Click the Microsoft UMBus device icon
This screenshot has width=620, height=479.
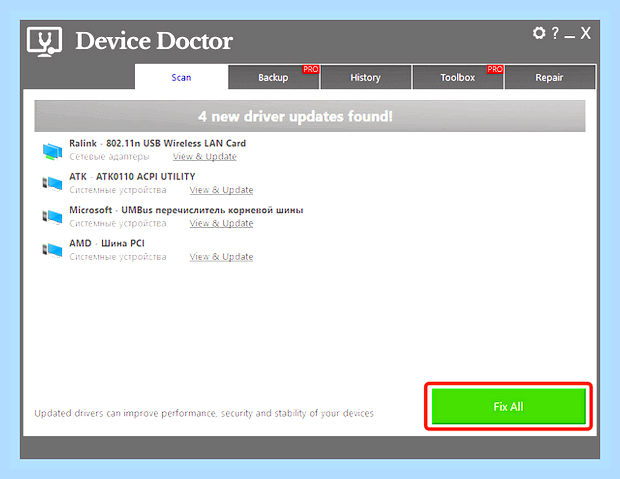pyautogui.click(x=53, y=217)
